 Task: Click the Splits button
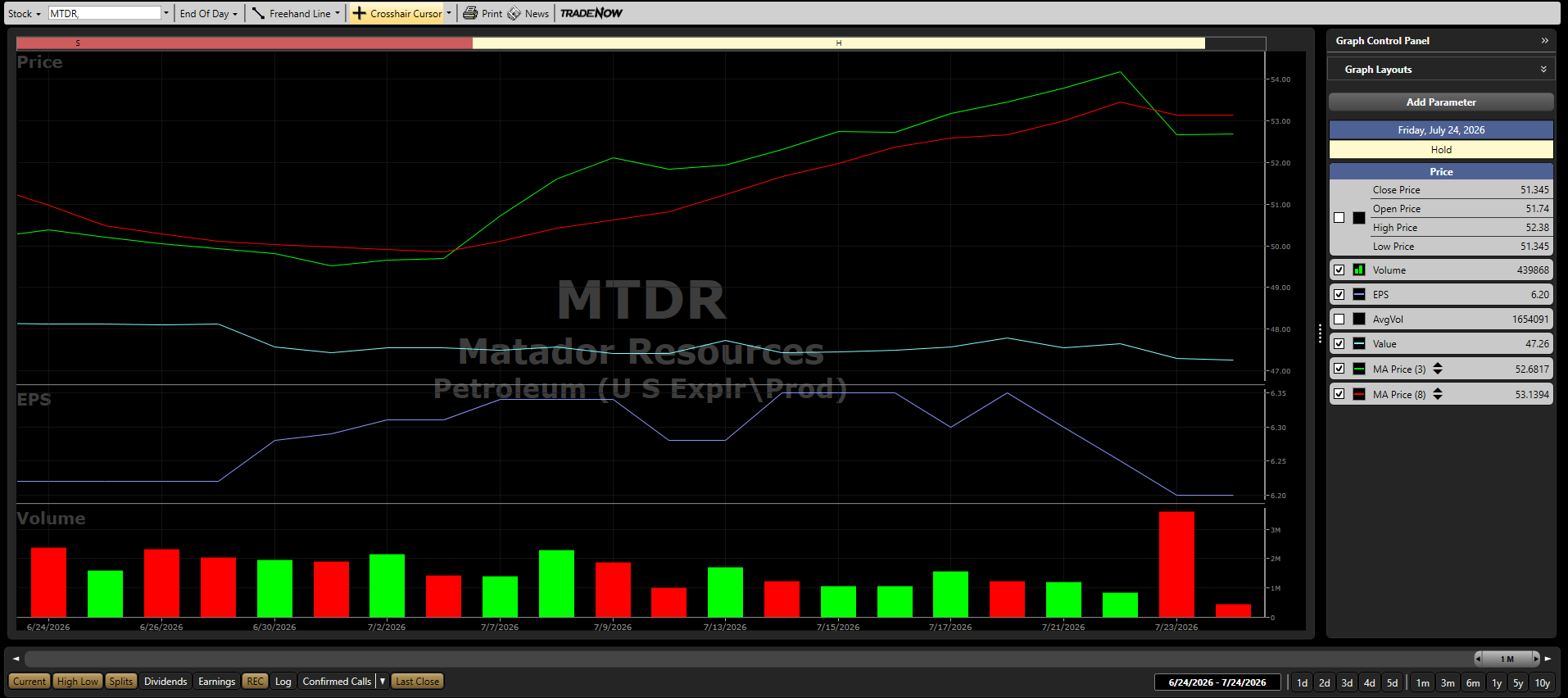click(x=120, y=682)
